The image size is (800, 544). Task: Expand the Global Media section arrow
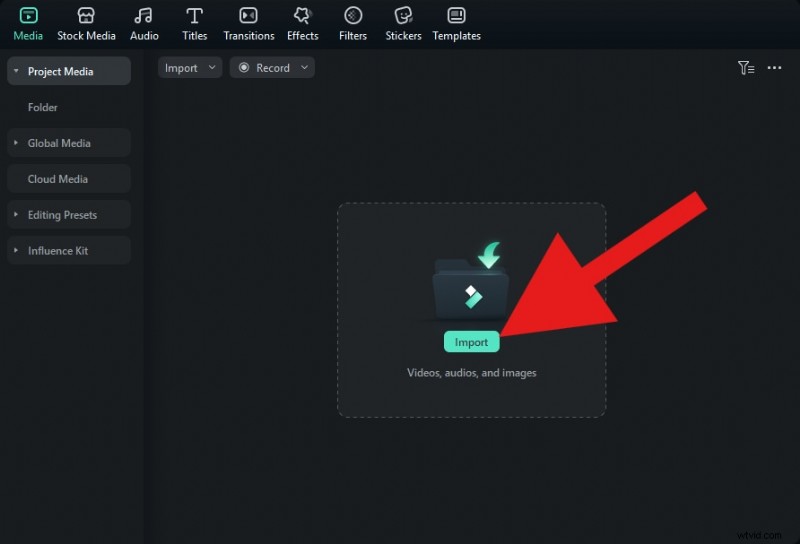tap(16, 143)
